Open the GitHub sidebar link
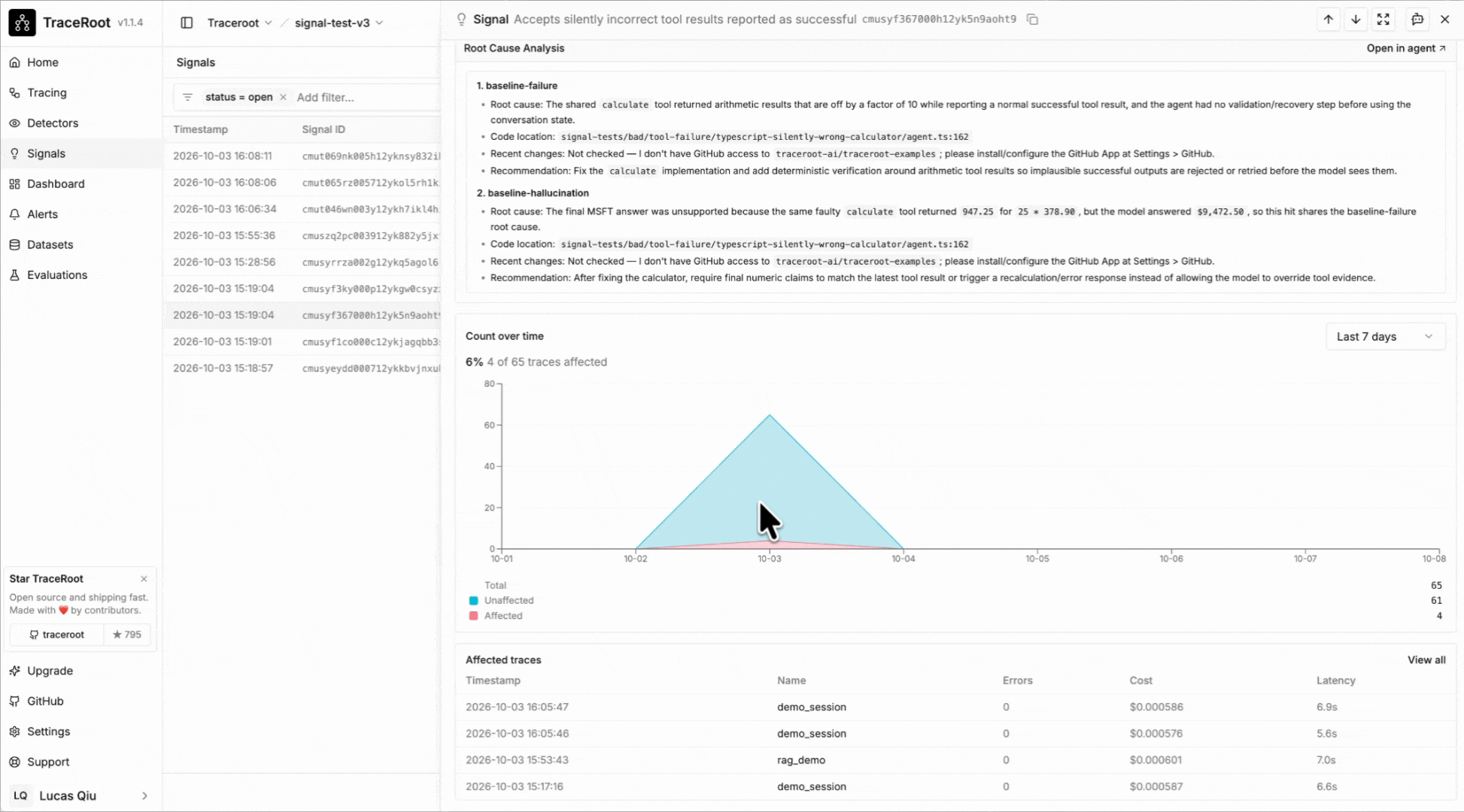 point(81,701)
